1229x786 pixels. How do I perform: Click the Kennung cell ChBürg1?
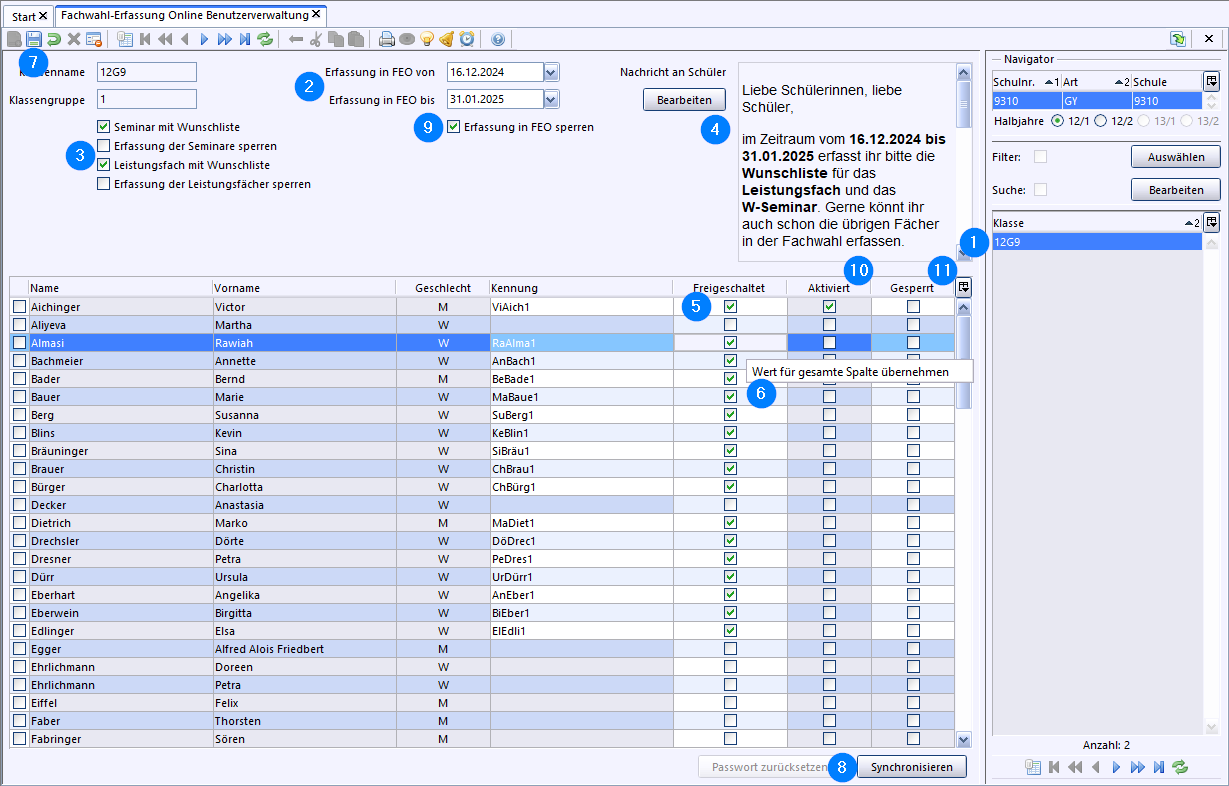581,487
